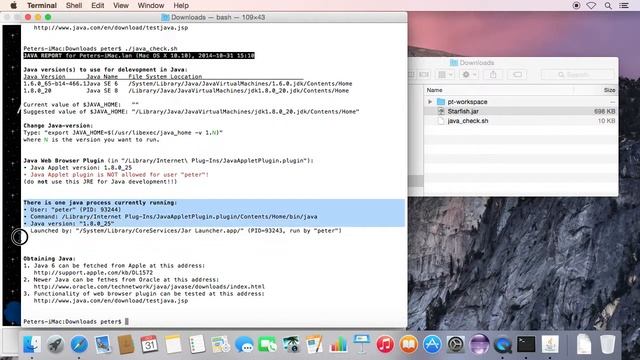The image size is (640, 360).
Task: Click screen recording status icon in menu bar
Action: (x=576, y=5)
